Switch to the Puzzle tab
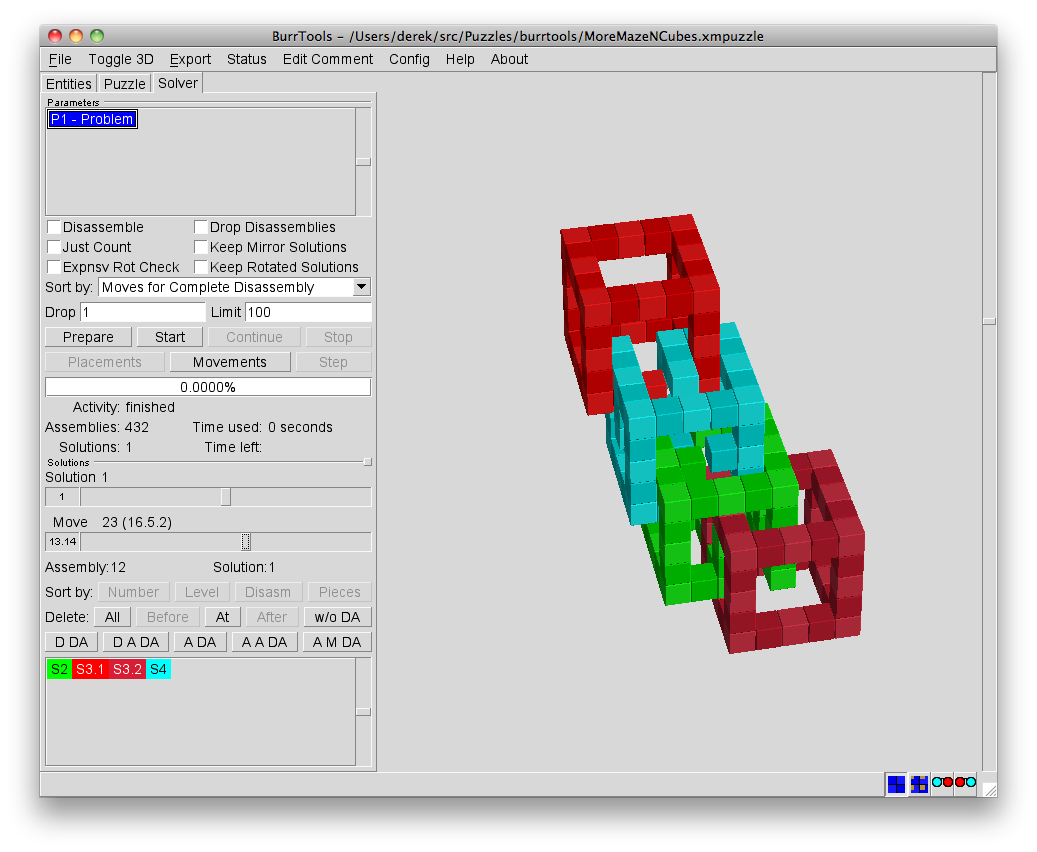This screenshot has width=1037, height=852. [123, 83]
